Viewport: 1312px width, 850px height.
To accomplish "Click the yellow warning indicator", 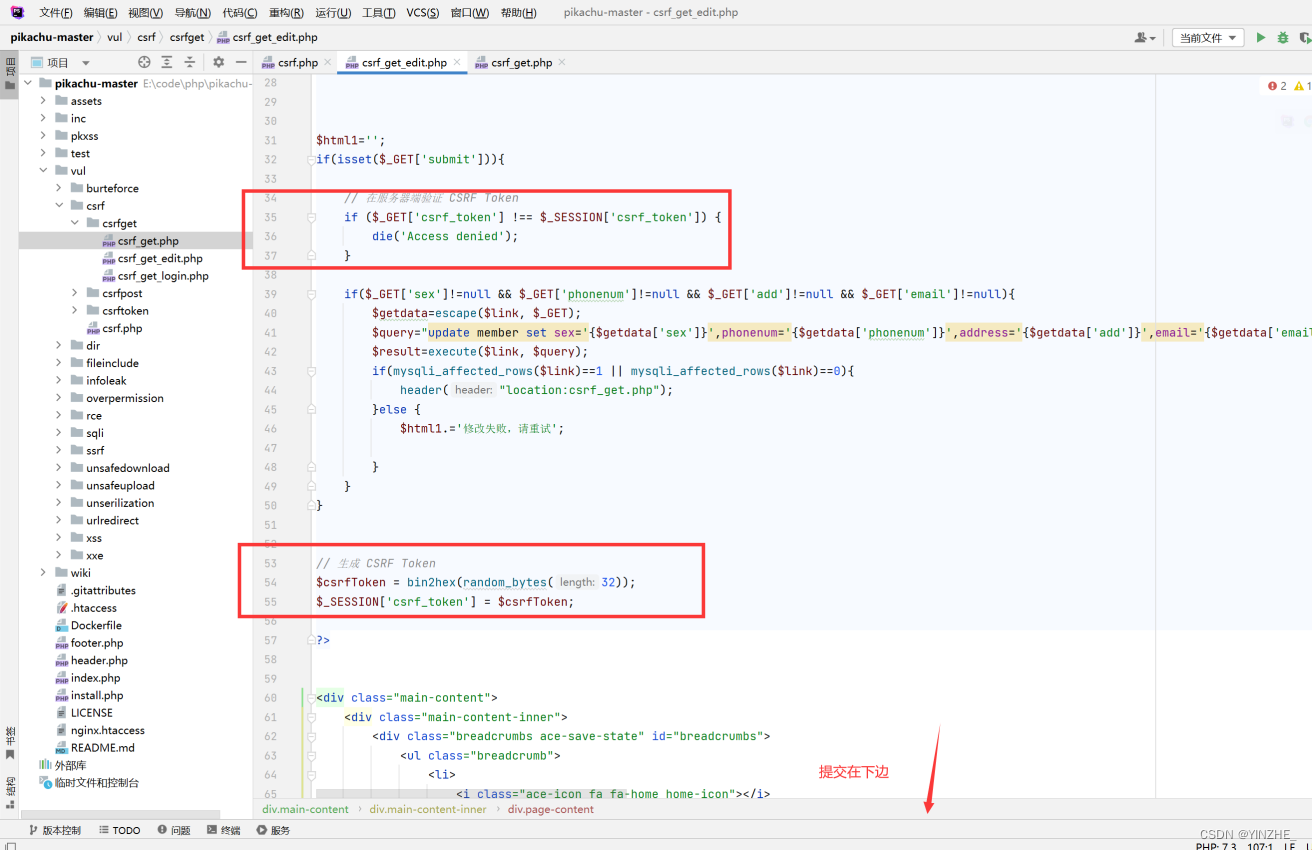I will [1302, 86].
